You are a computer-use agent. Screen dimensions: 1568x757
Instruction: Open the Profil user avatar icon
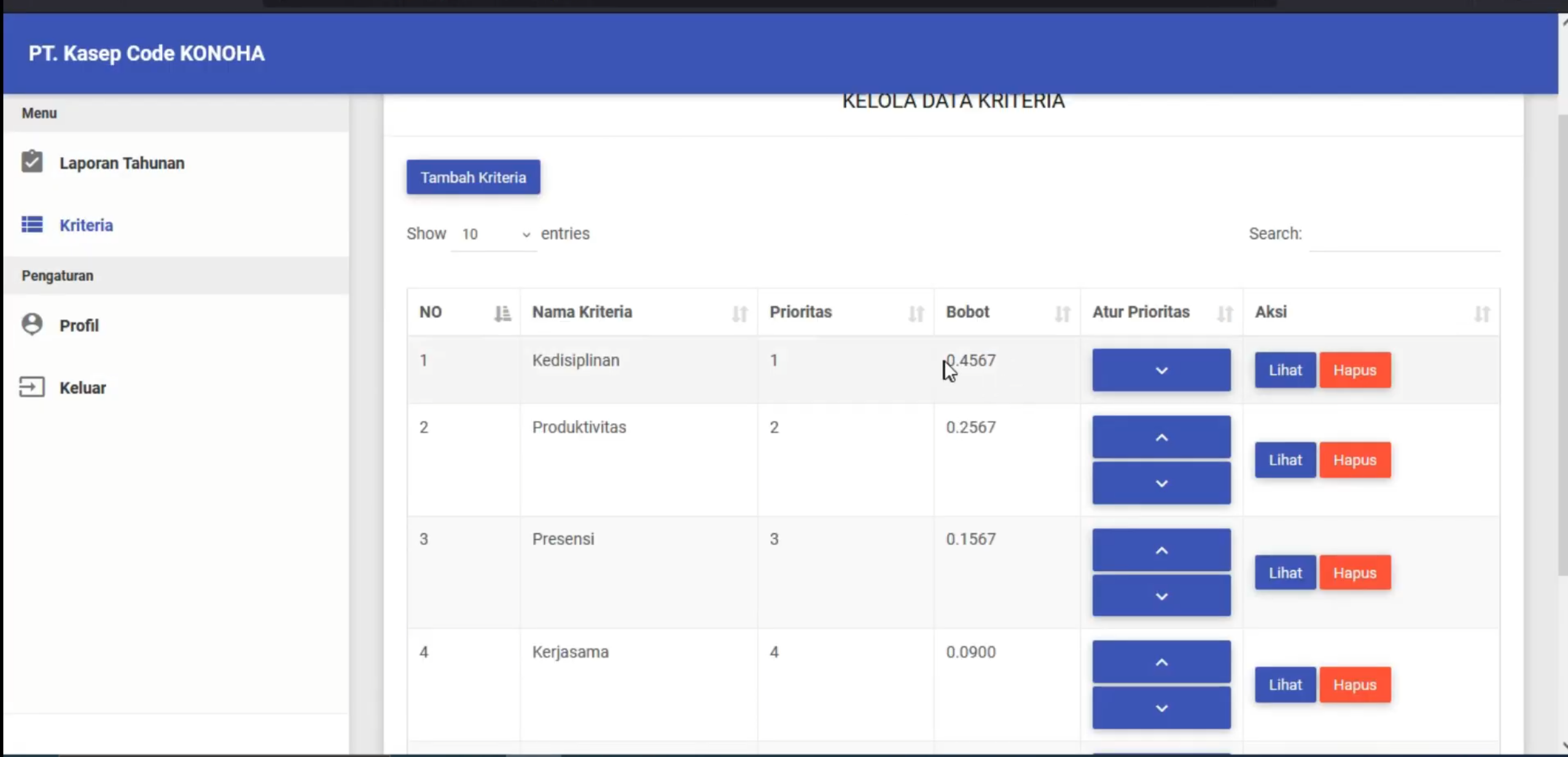point(32,324)
